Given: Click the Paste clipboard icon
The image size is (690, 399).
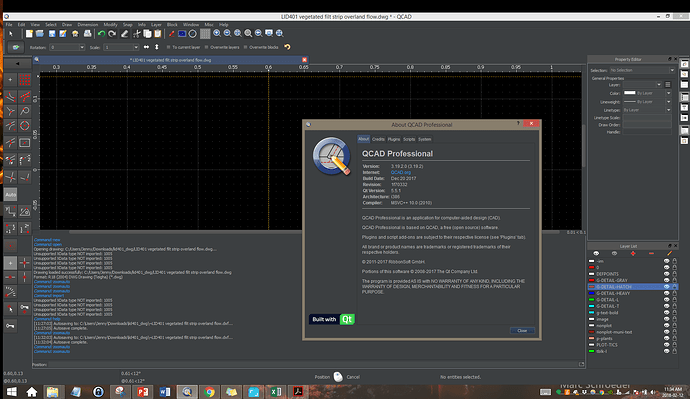Looking at the screenshot, I should click(158, 33).
